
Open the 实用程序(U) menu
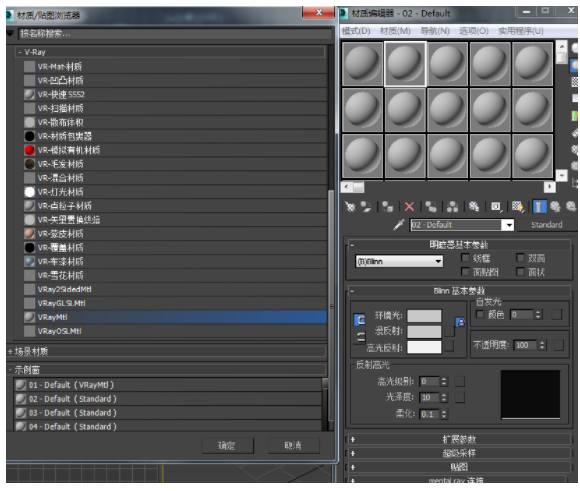coord(521,31)
